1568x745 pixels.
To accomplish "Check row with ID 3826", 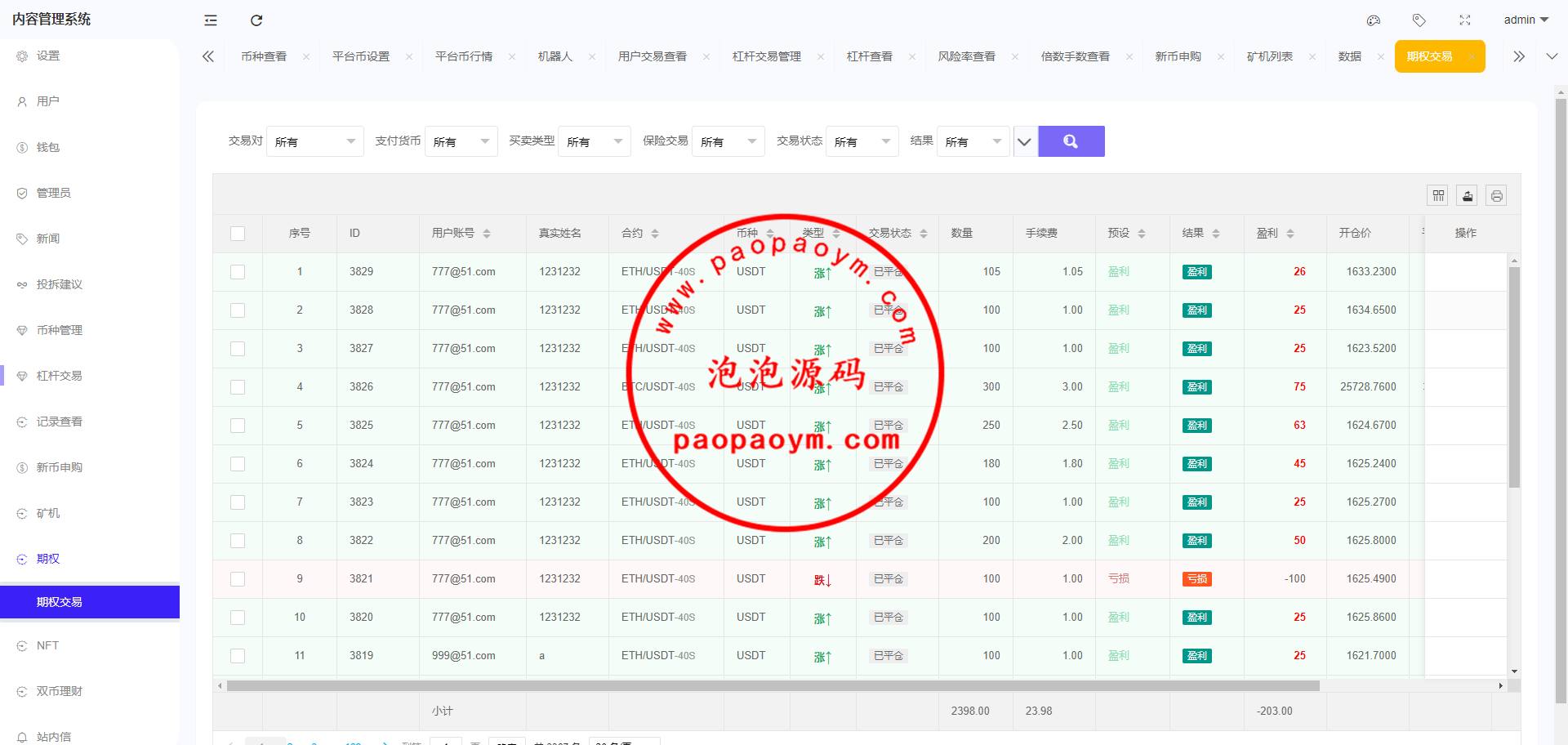I will point(238,387).
